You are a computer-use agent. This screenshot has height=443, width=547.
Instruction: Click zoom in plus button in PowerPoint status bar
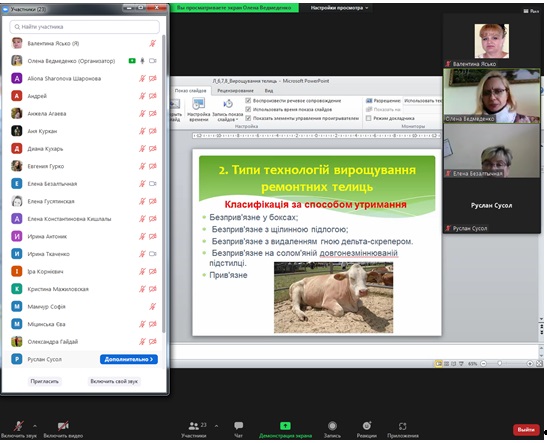coord(530,363)
